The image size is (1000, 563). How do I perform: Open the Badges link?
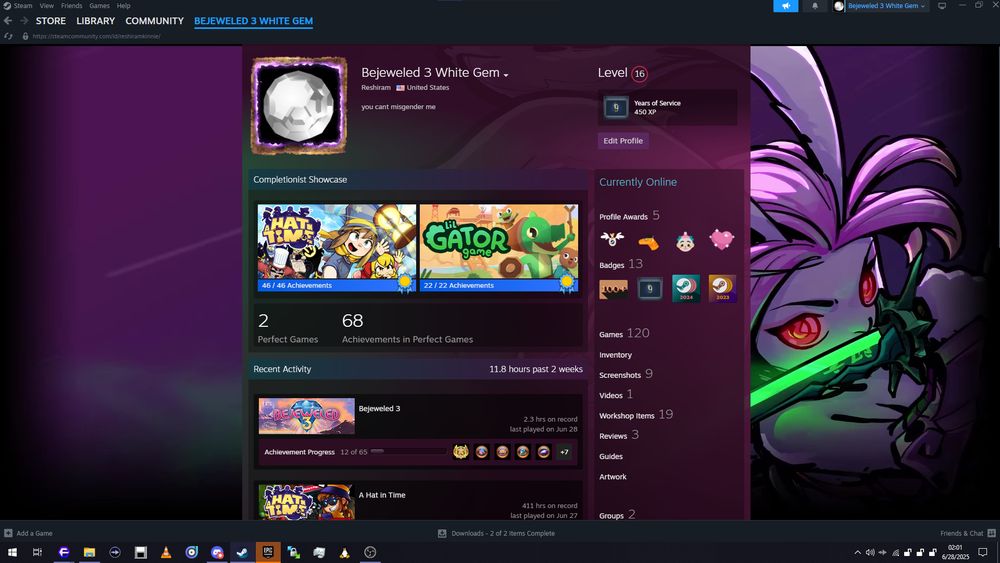click(612, 265)
